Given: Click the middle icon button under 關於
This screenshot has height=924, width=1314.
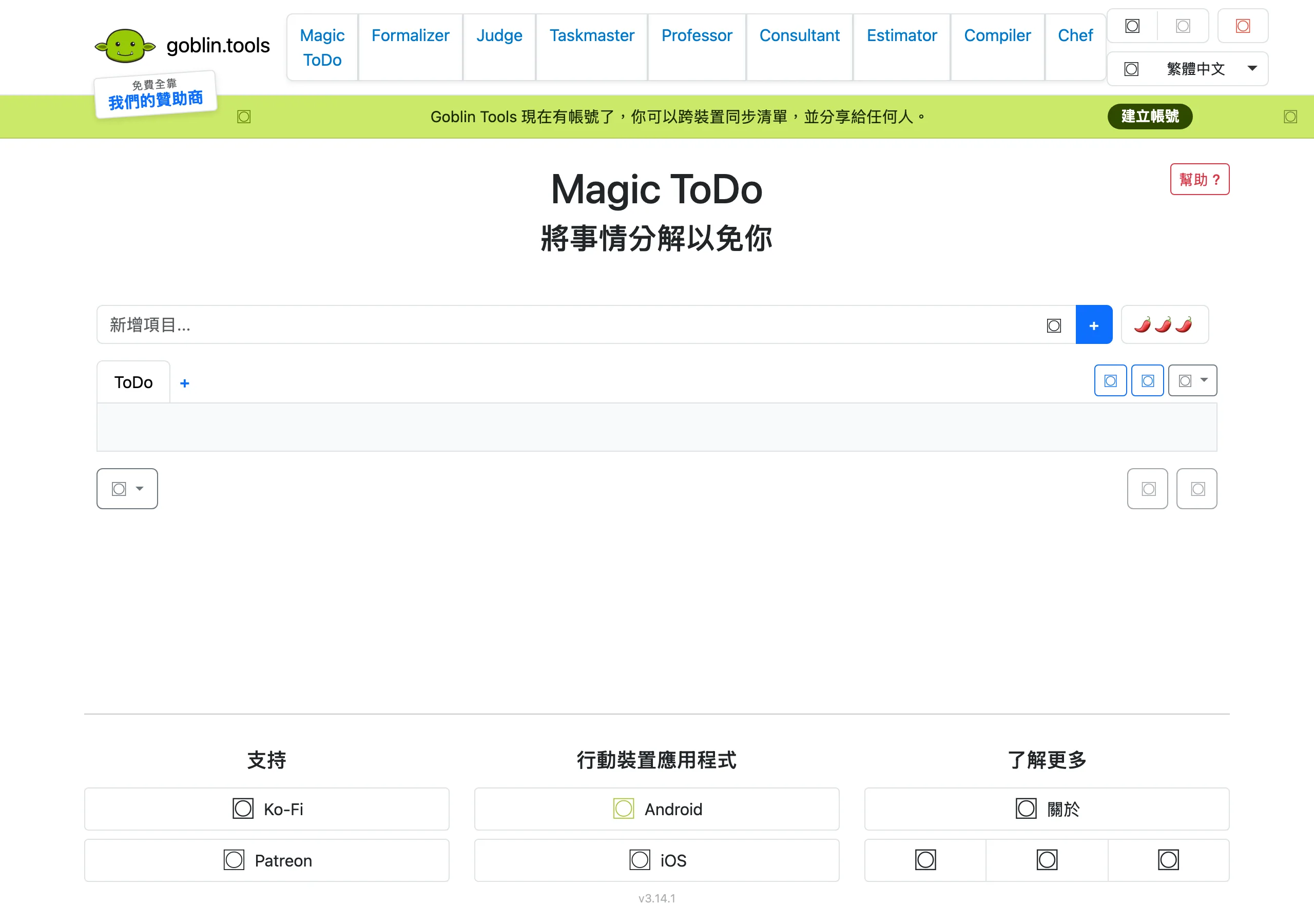Looking at the screenshot, I should click(1047, 860).
